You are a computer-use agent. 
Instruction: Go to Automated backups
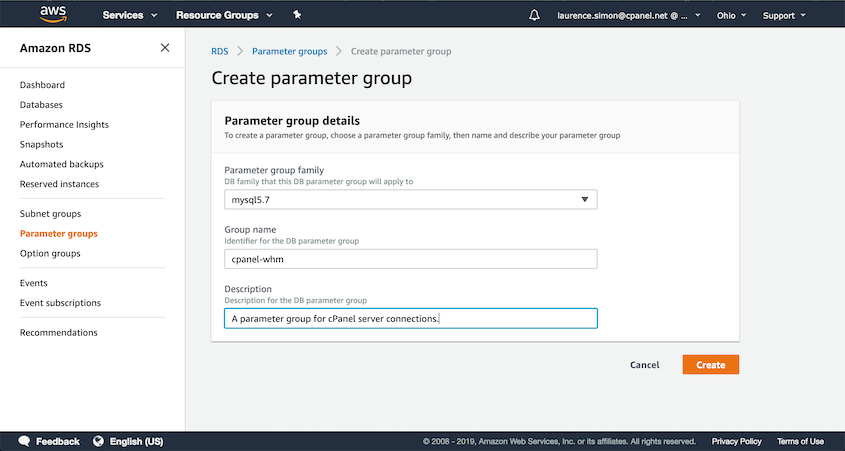(61, 164)
